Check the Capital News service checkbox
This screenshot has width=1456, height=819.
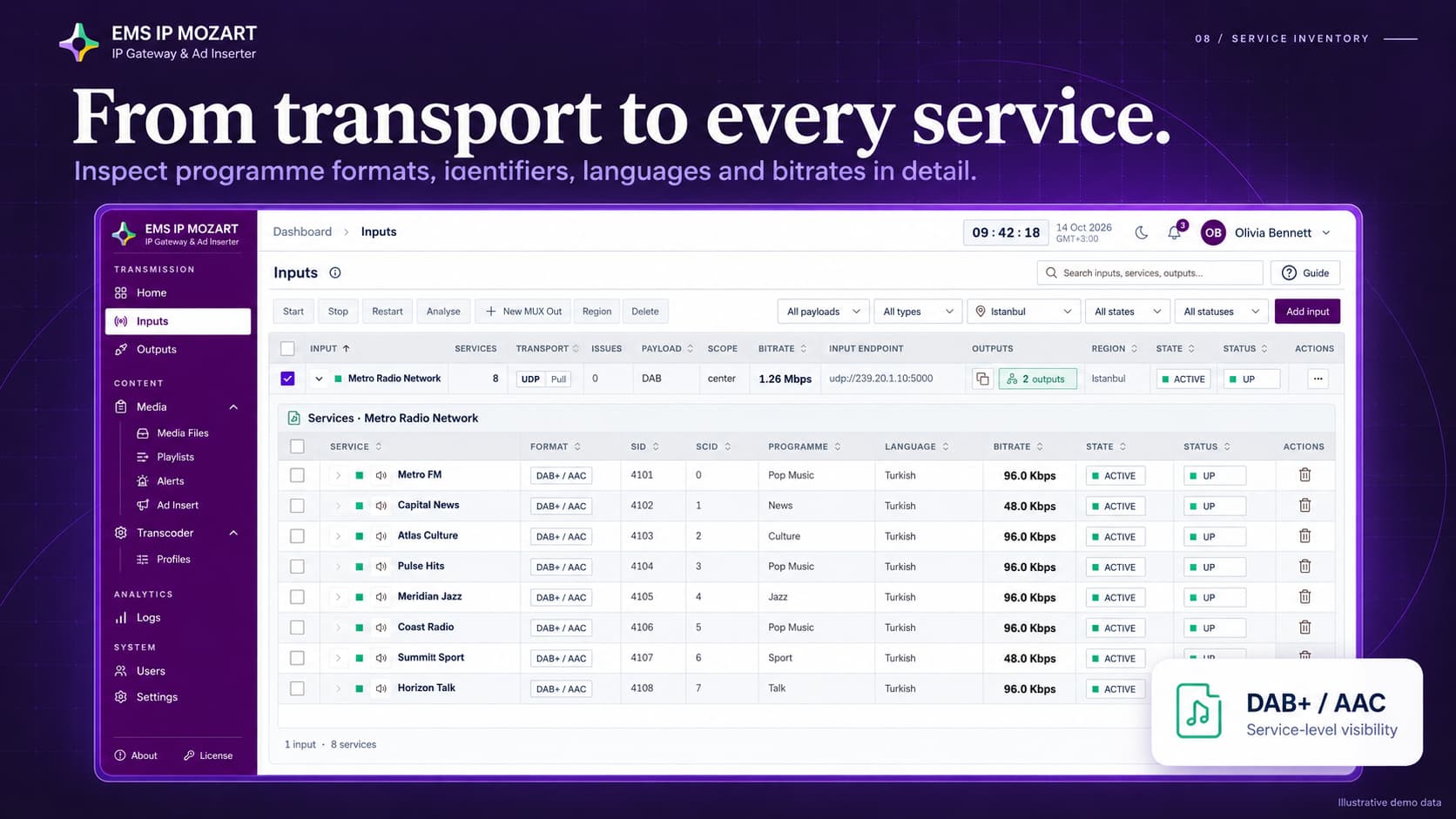[297, 506]
